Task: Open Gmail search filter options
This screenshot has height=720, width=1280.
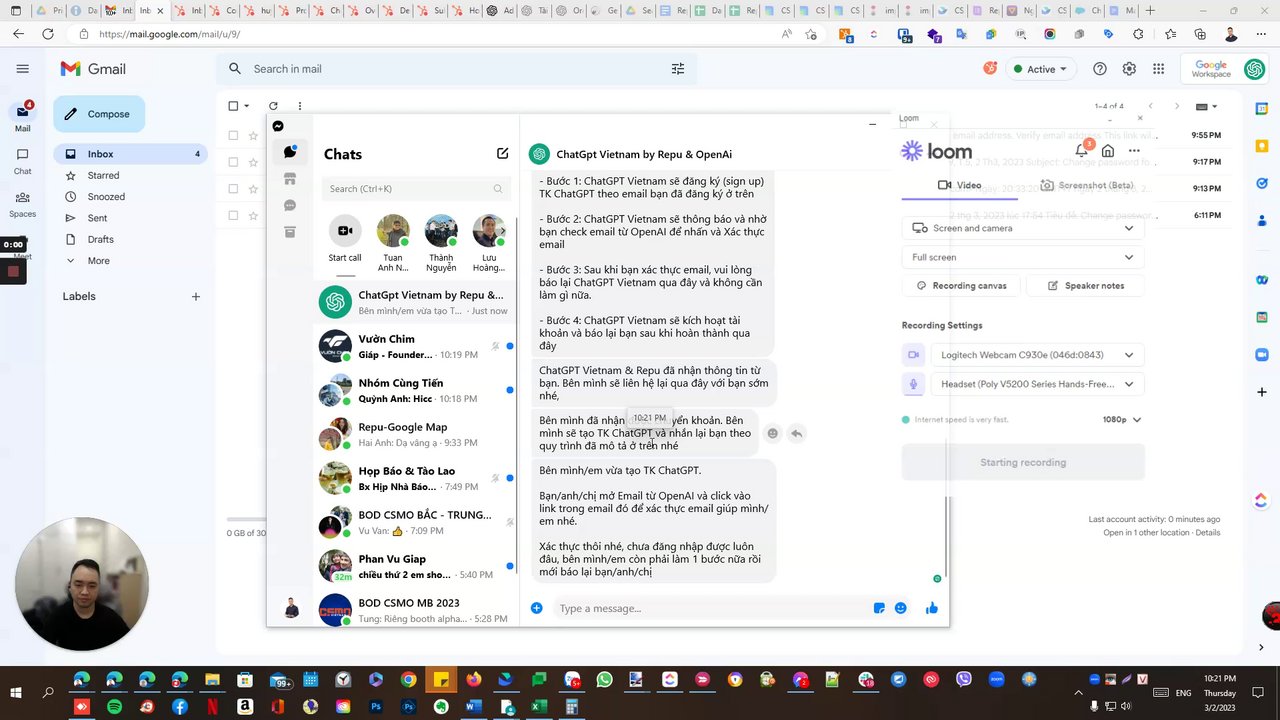Action: tap(678, 69)
